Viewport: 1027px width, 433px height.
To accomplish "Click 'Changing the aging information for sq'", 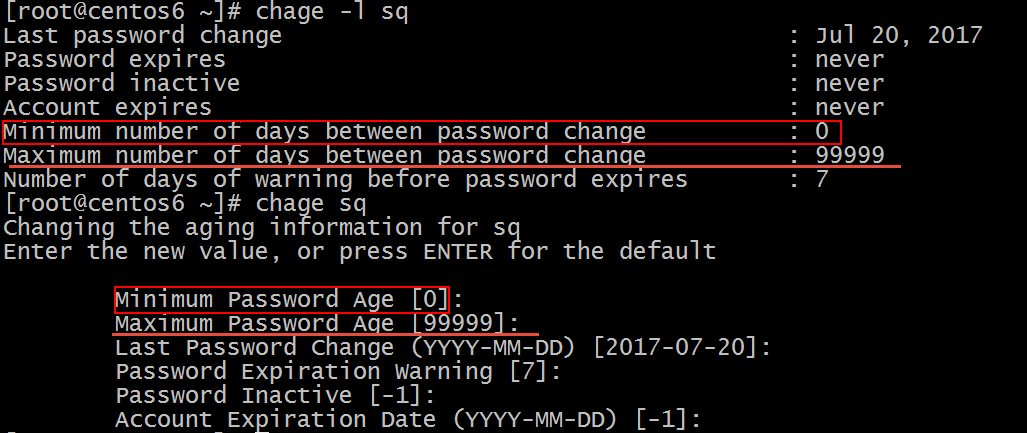I will click(262, 227).
